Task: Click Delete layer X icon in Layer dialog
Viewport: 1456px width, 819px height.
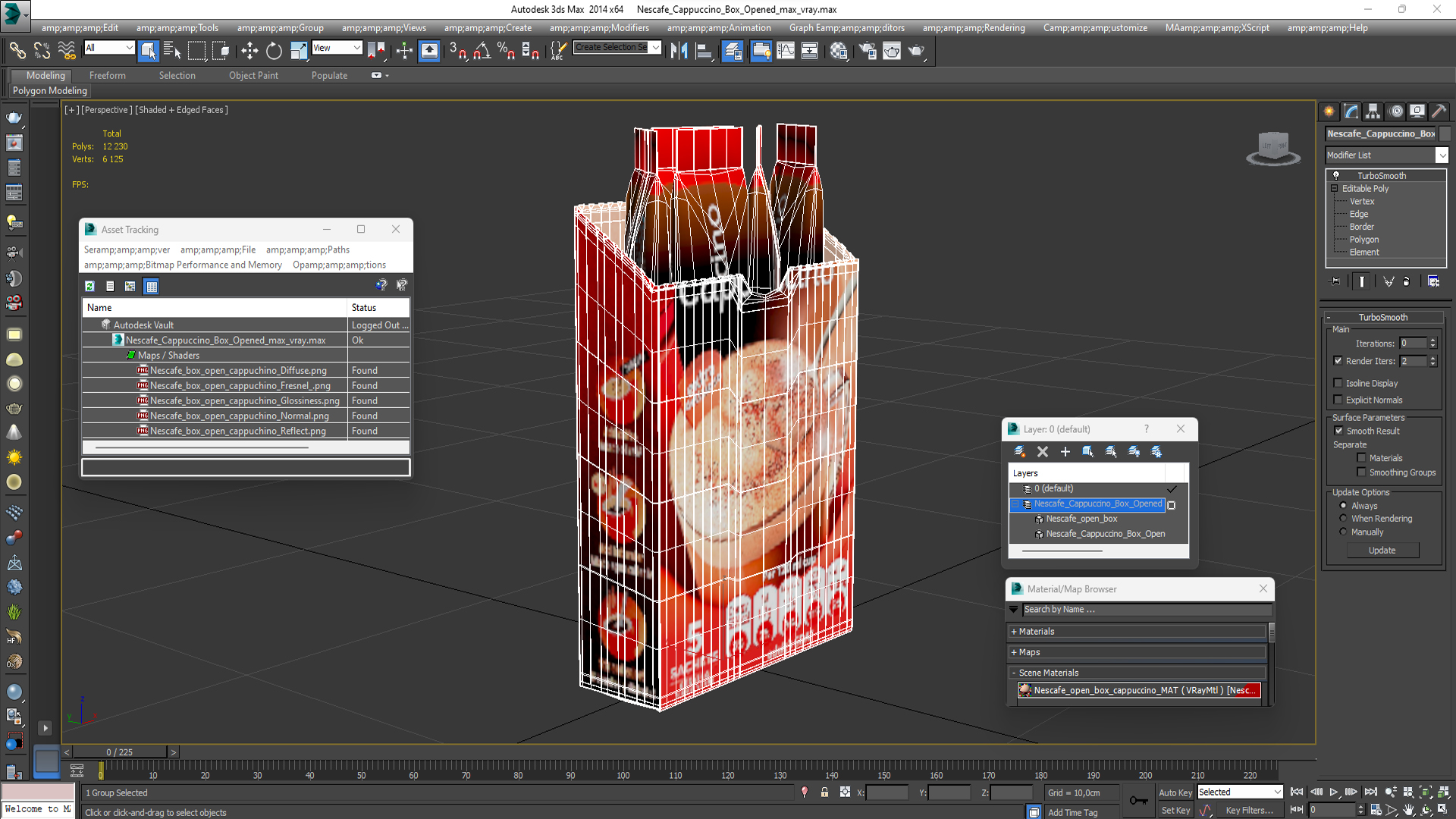Action: [1043, 451]
